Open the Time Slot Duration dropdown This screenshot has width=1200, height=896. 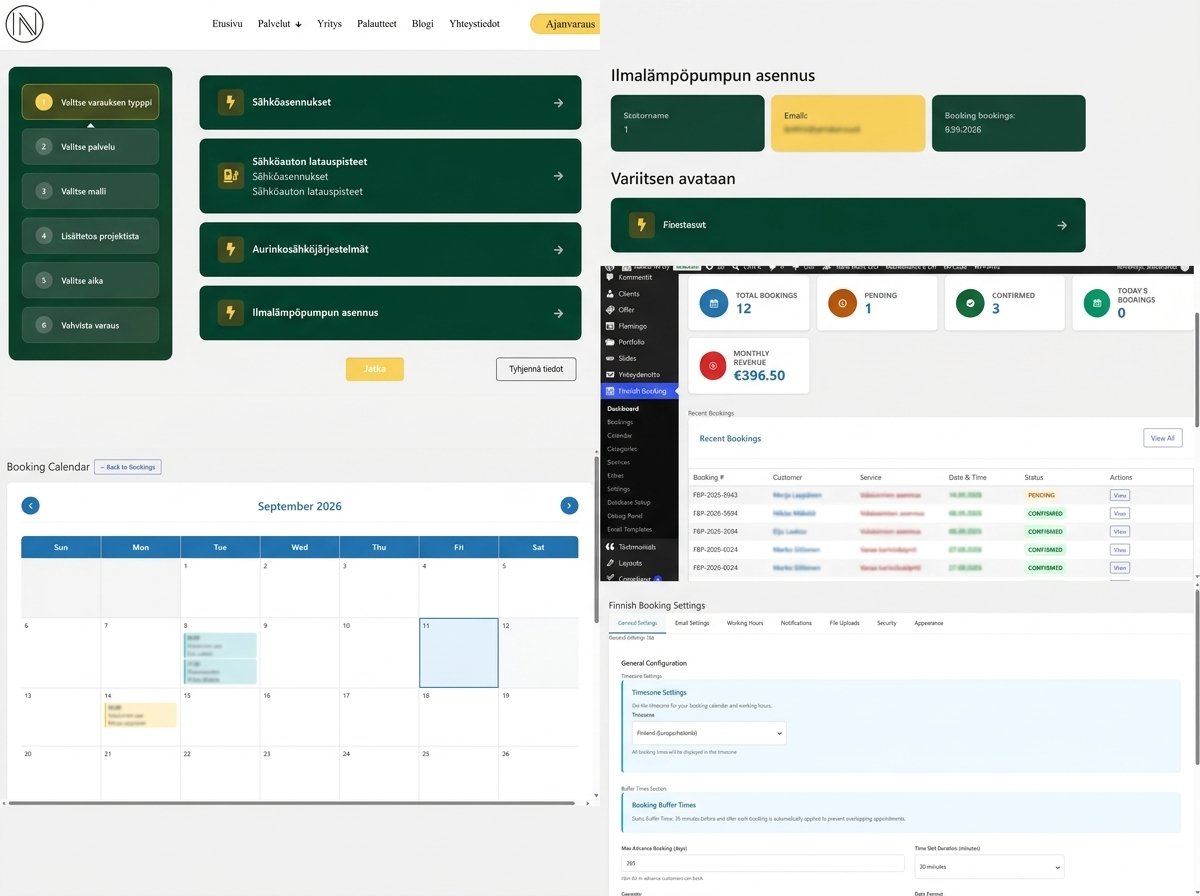(x=989, y=867)
